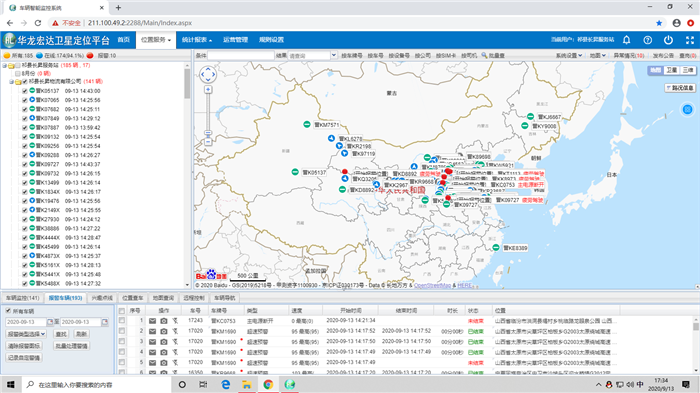The image size is (700, 393).
Task: Open the 位置服务 dropdown menu
Action: pos(156,40)
